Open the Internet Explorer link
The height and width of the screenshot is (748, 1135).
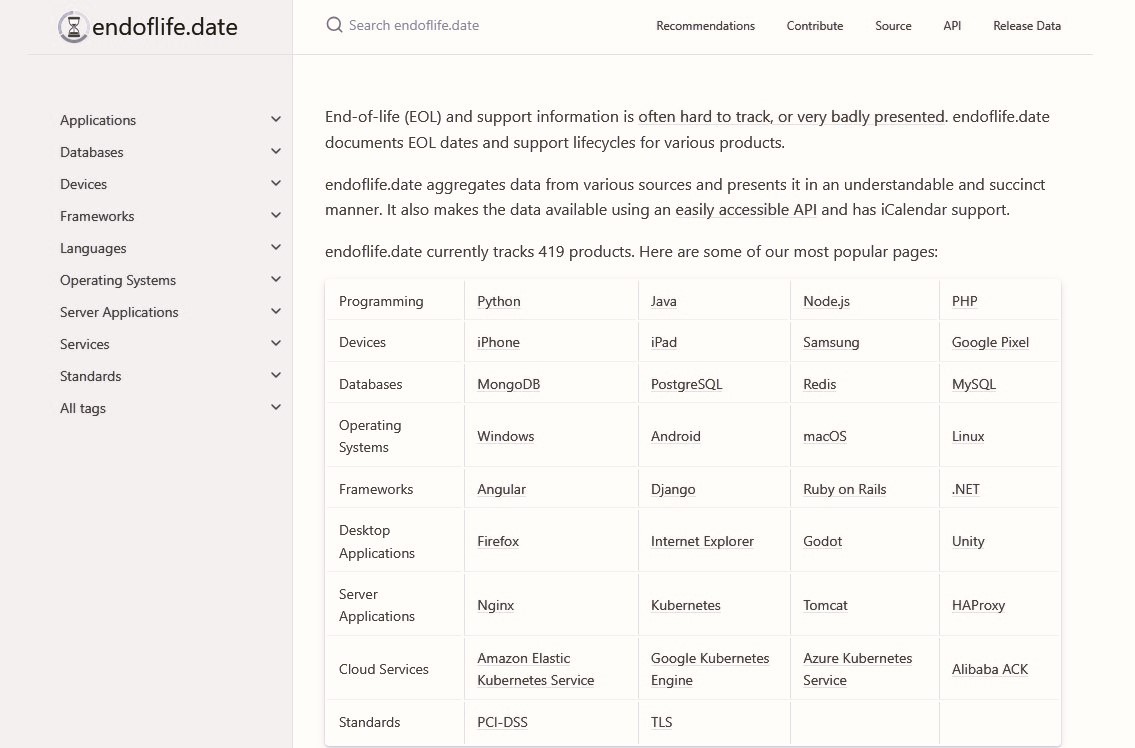pos(702,541)
